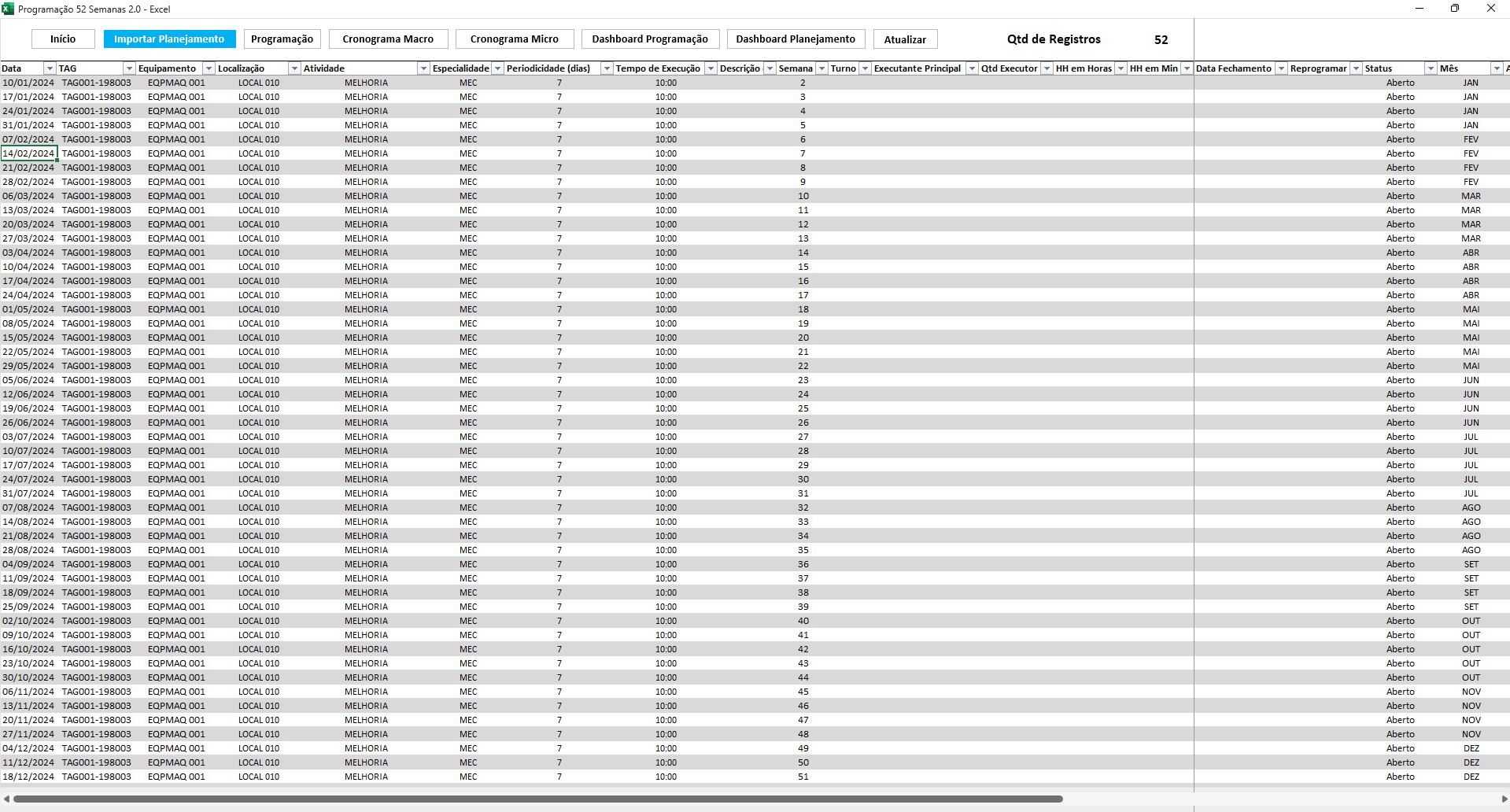Click the Excel application icon in title bar
The image size is (1510, 812).
tap(8, 9)
